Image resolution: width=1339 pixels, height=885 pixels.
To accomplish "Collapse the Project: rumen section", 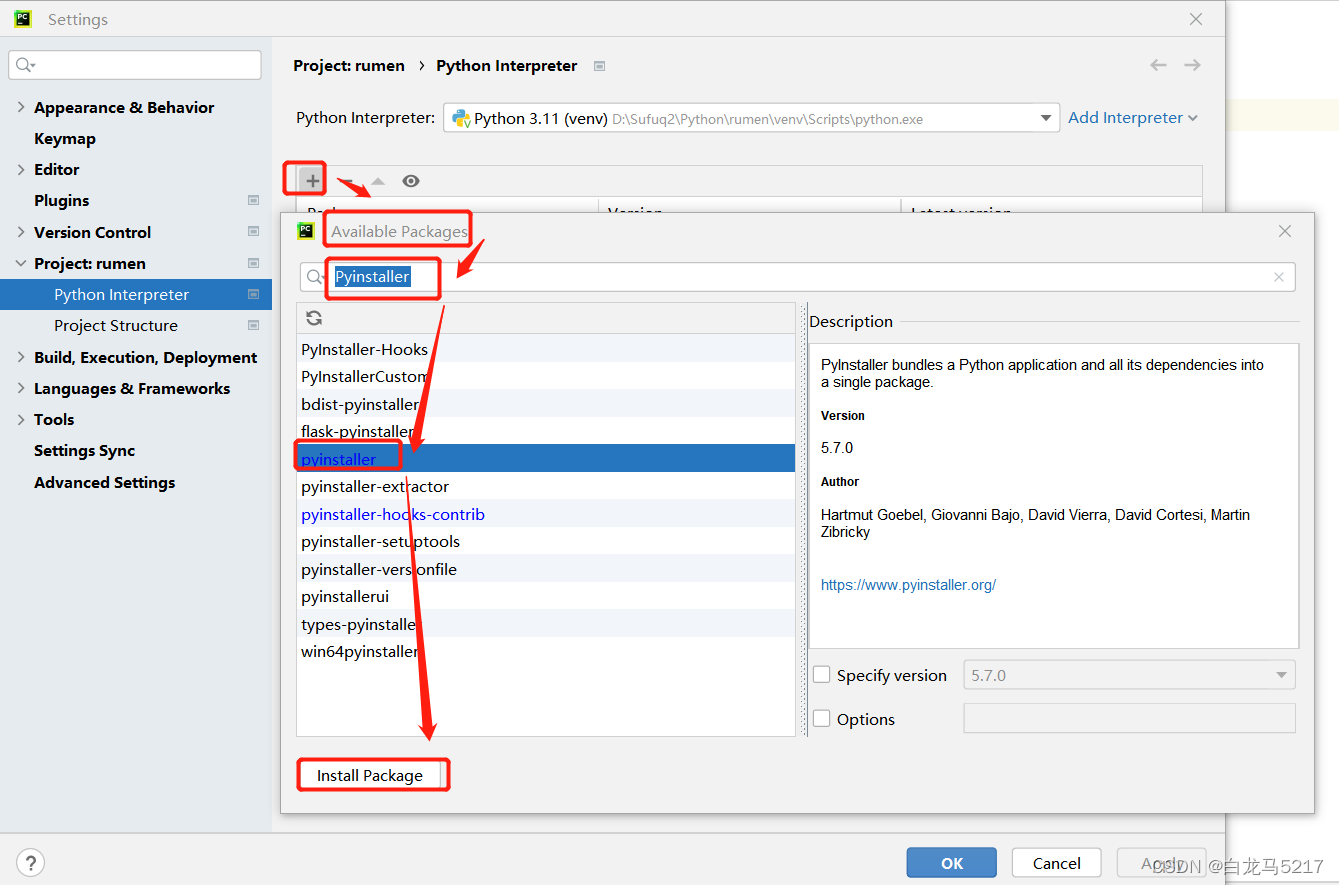I will [x=21, y=263].
